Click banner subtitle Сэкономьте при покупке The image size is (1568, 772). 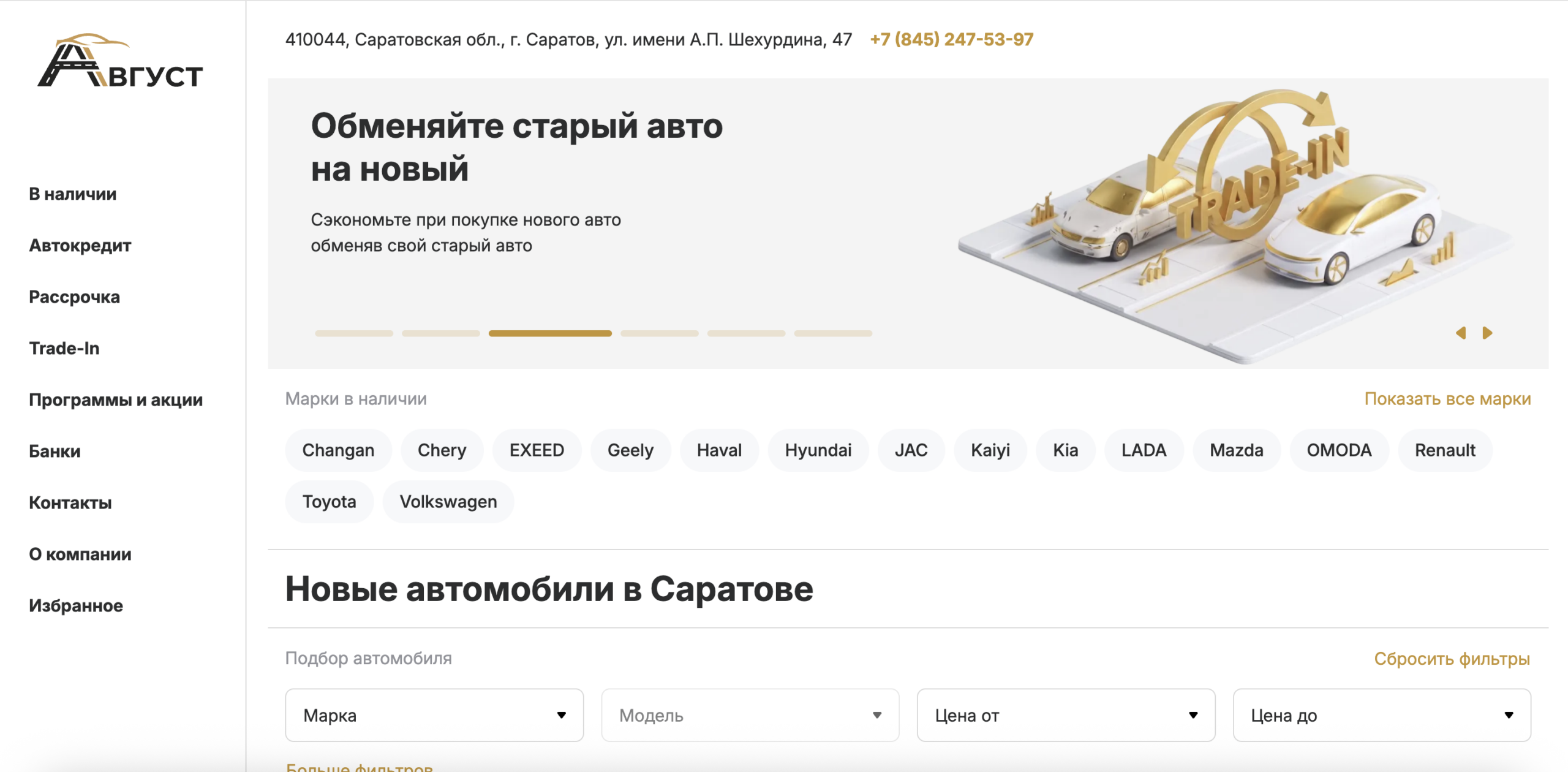(466, 233)
